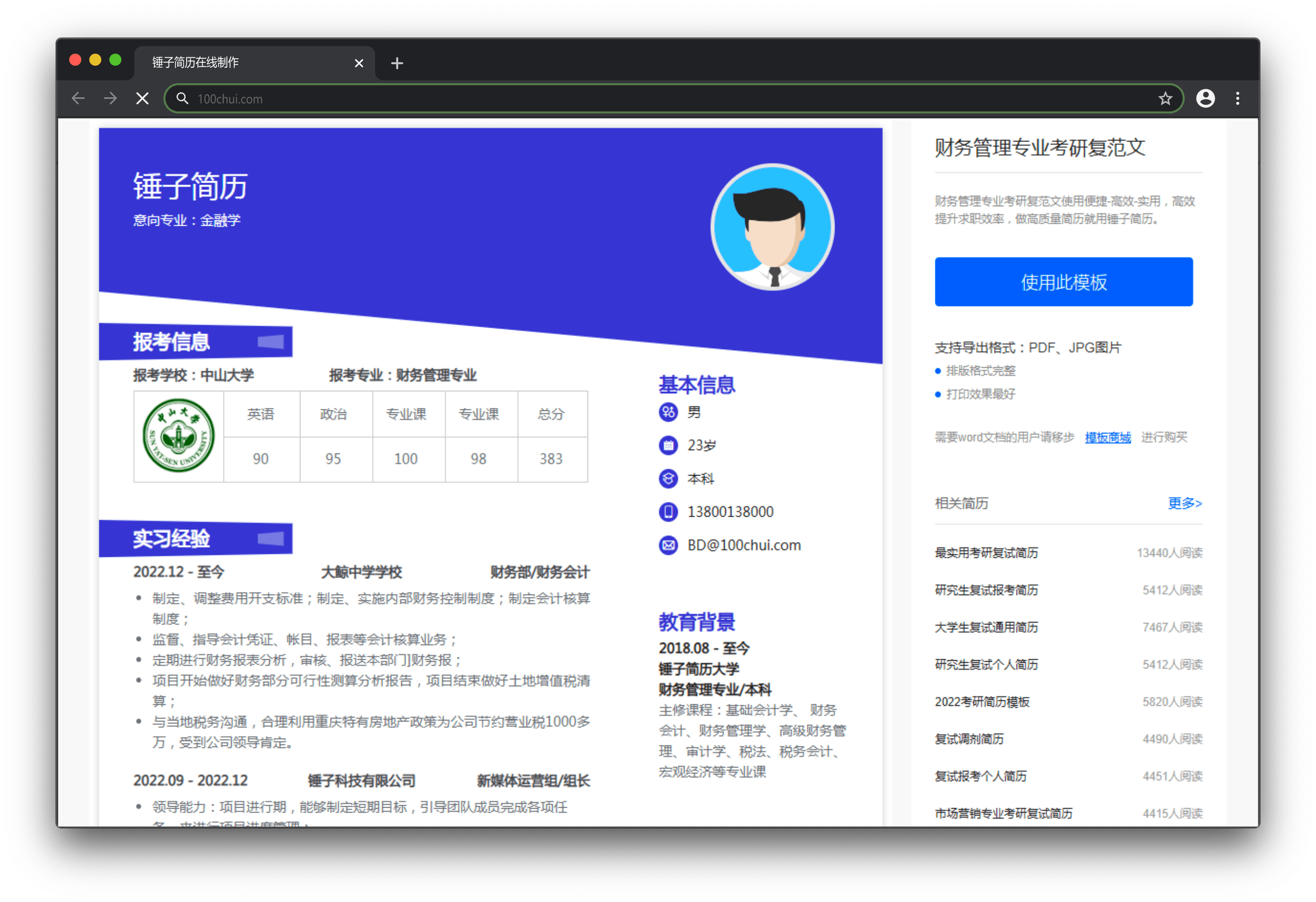Click the 使用此模板 button
Viewport: 1316px width, 902px height.
1063,281
